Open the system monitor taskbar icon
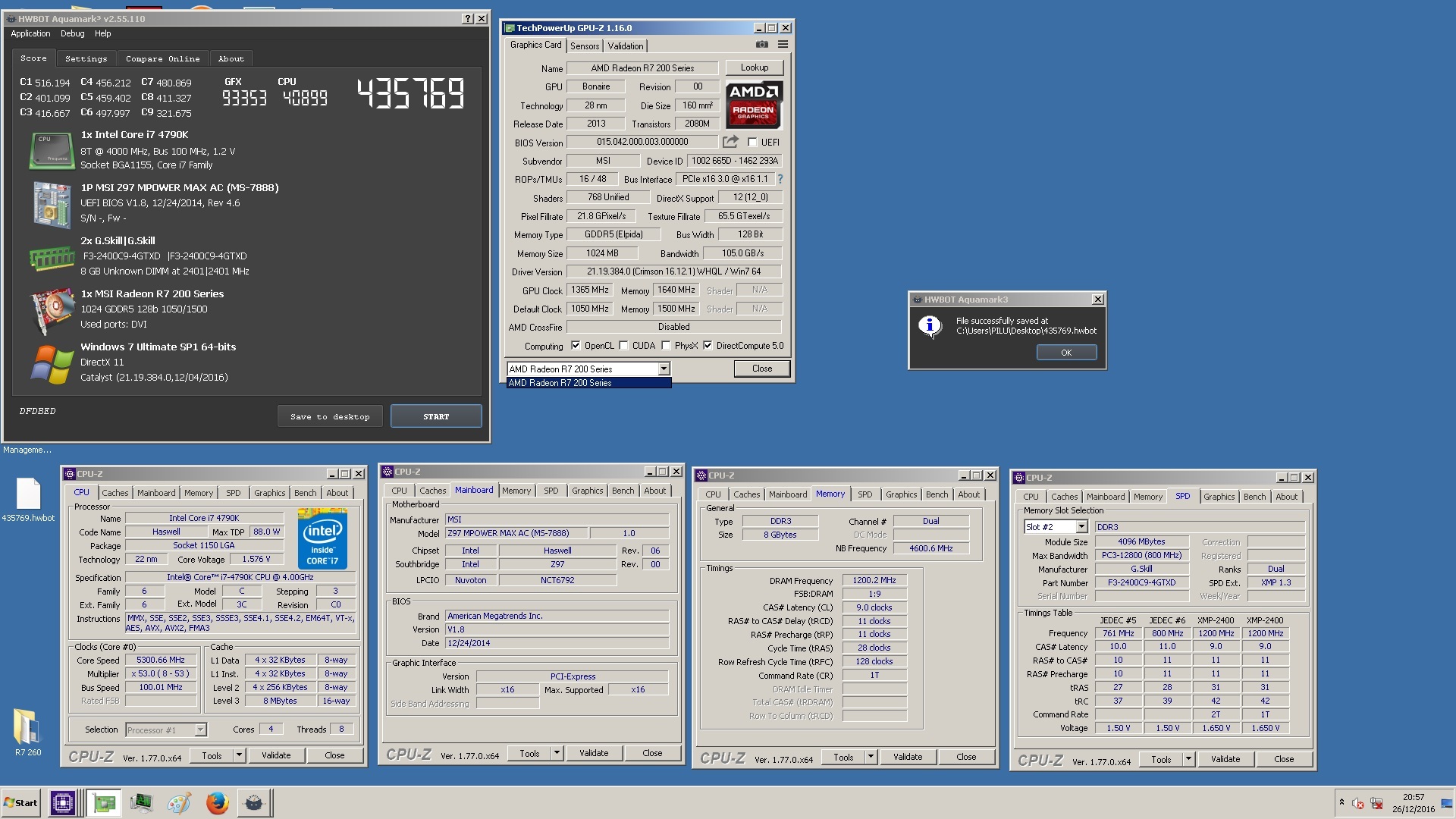 [x=141, y=803]
